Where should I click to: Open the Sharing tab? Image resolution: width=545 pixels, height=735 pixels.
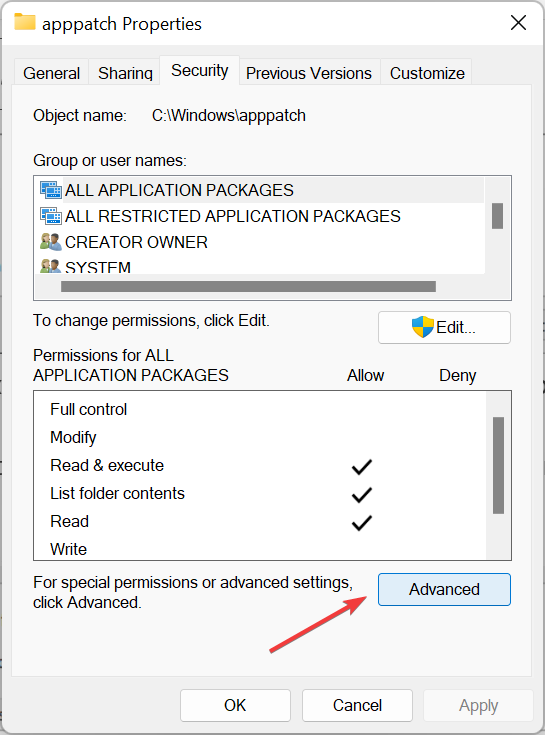point(125,73)
